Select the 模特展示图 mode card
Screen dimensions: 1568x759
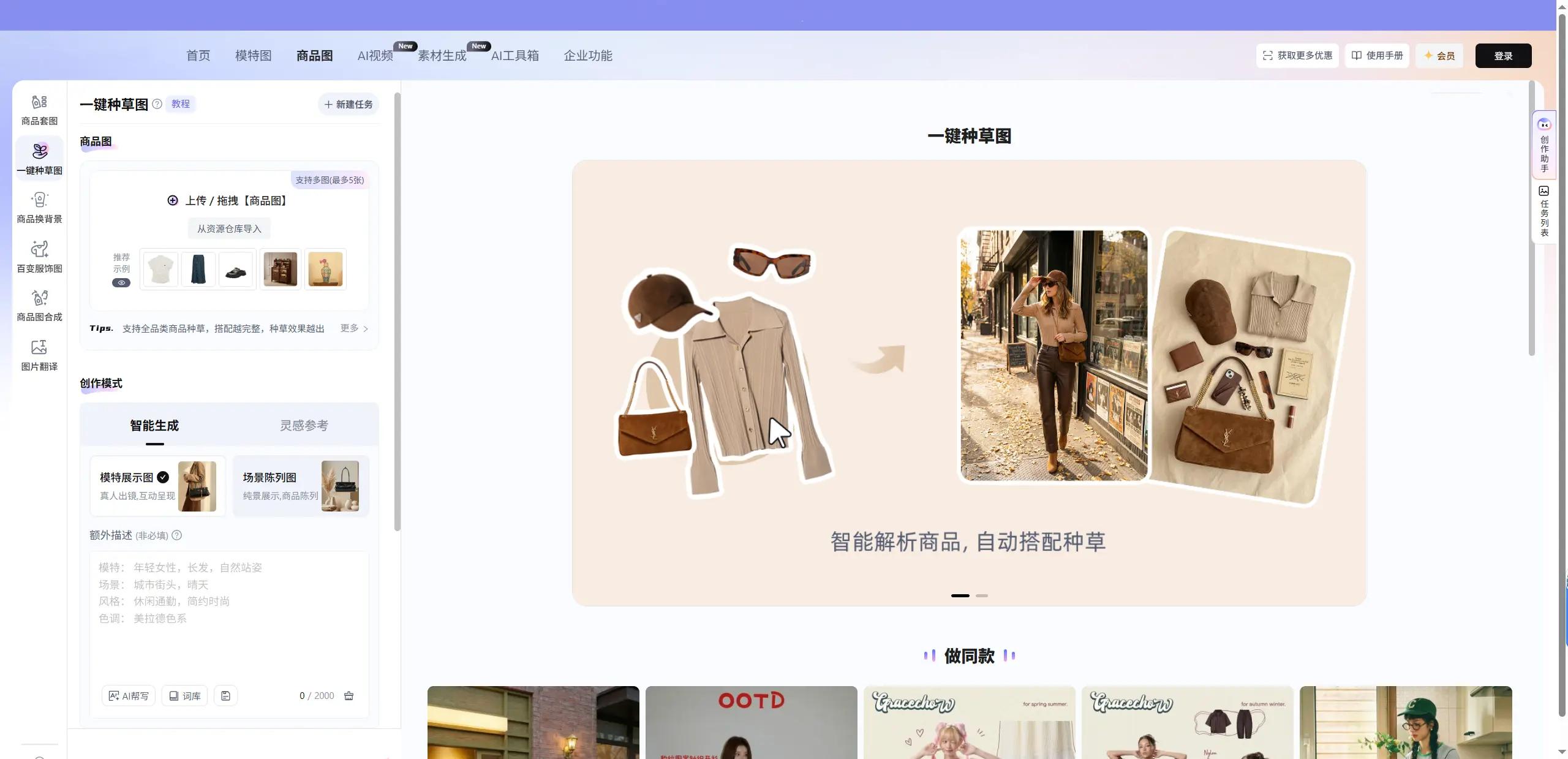(x=157, y=486)
